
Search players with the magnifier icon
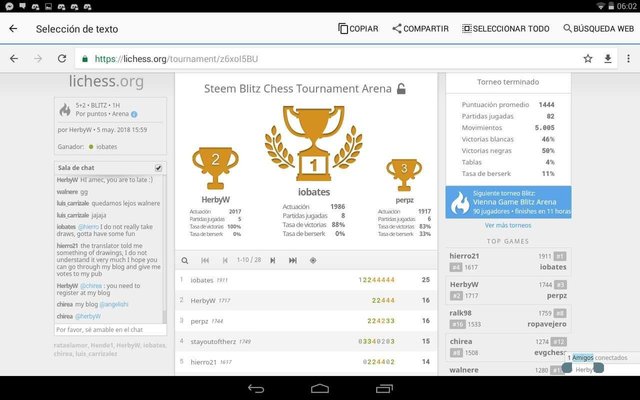pos(184,260)
